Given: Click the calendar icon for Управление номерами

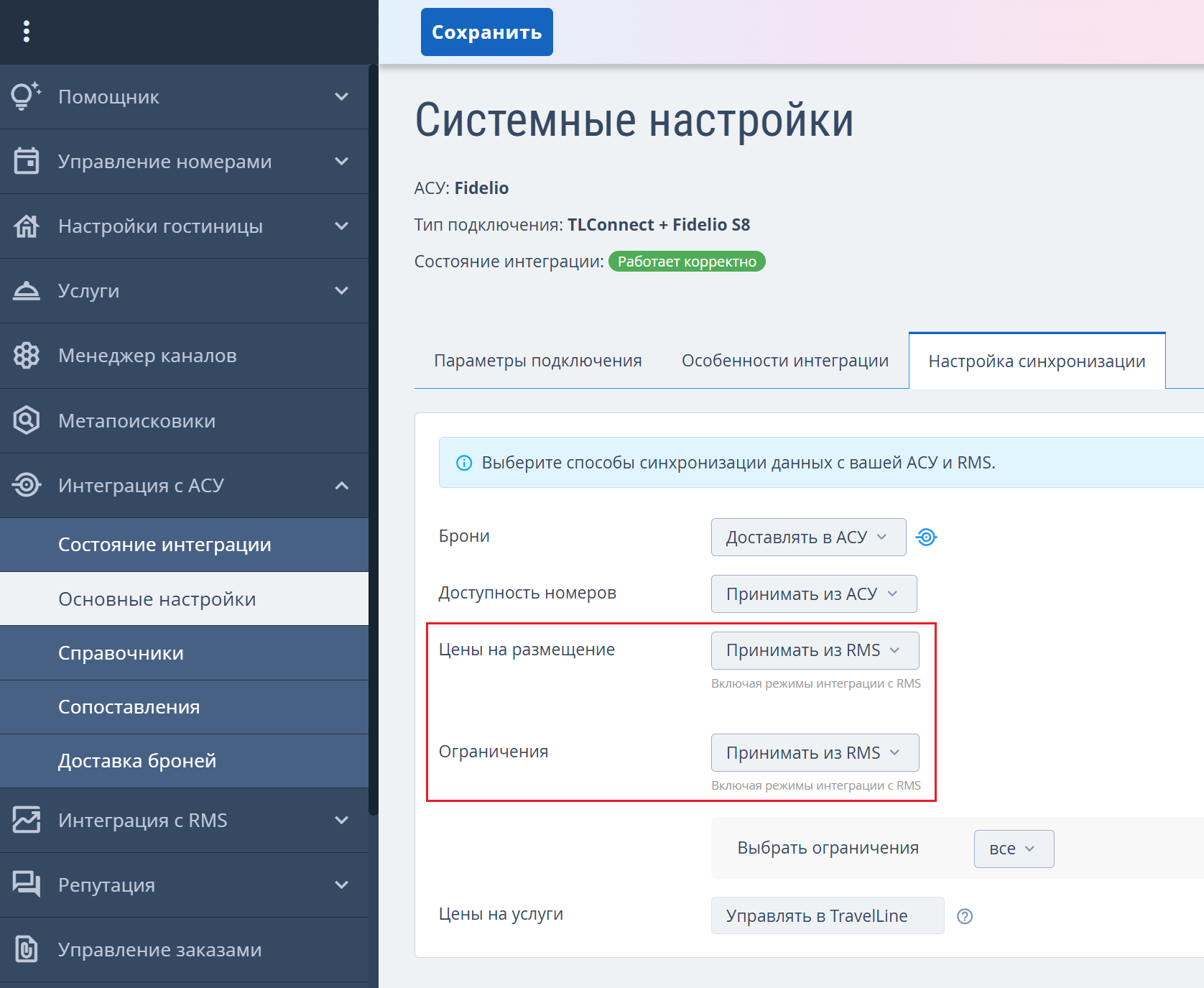Looking at the screenshot, I should 27,161.
